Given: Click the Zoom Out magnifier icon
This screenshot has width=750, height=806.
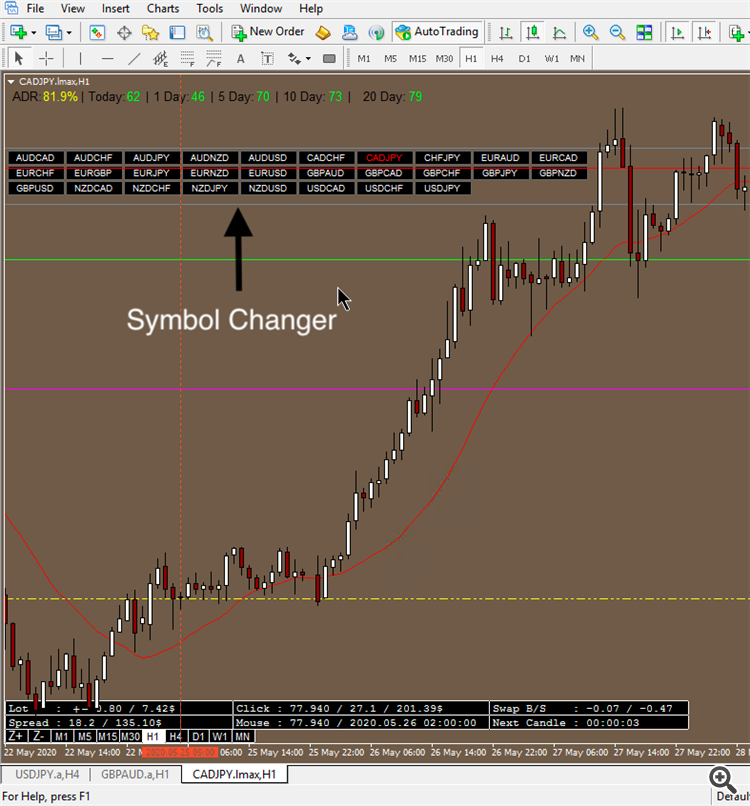Looking at the screenshot, I should [617, 32].
